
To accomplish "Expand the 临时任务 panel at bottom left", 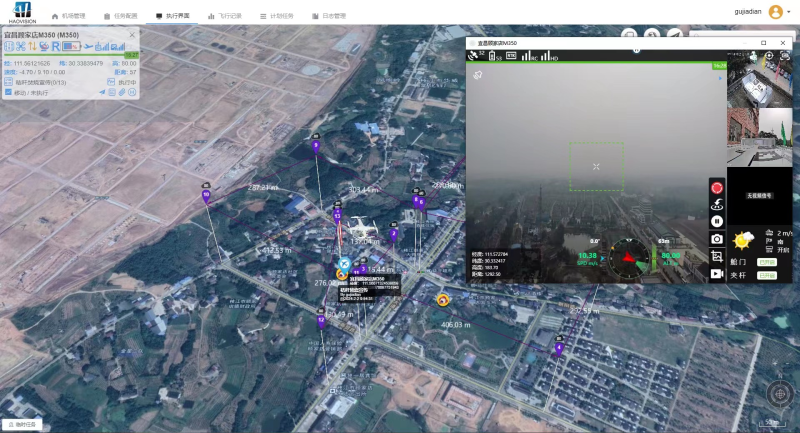I will [20, 425].
